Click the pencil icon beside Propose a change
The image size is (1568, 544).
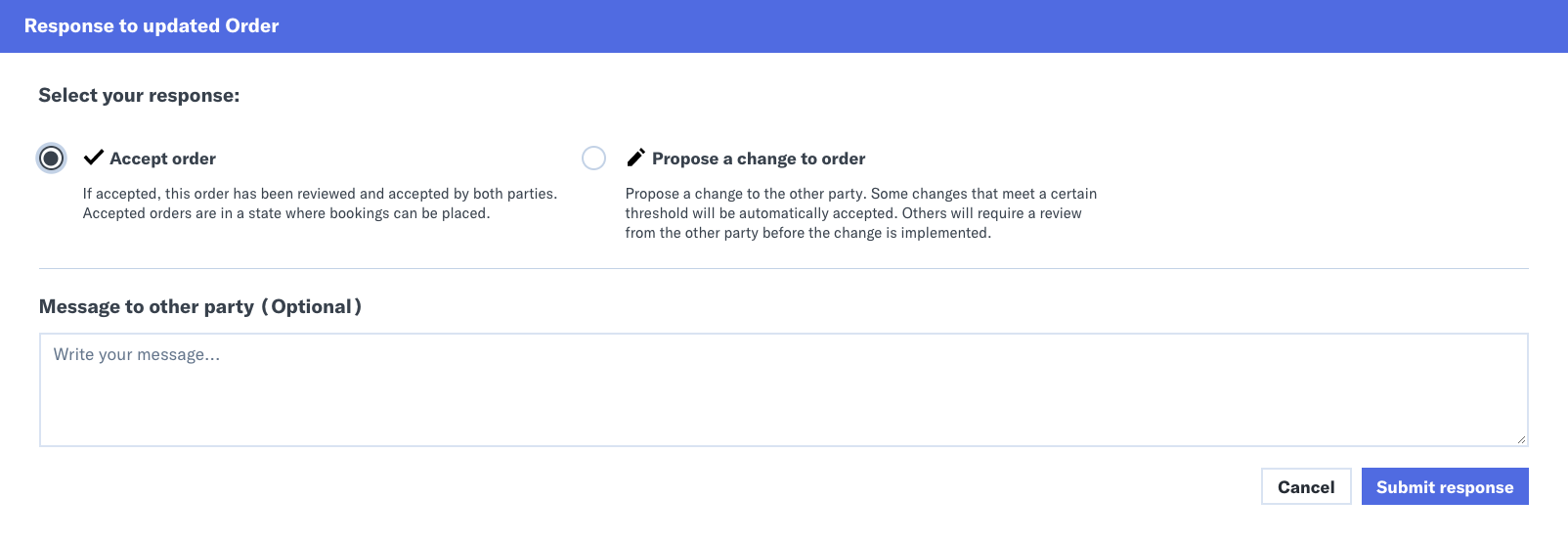click(635, 158)
